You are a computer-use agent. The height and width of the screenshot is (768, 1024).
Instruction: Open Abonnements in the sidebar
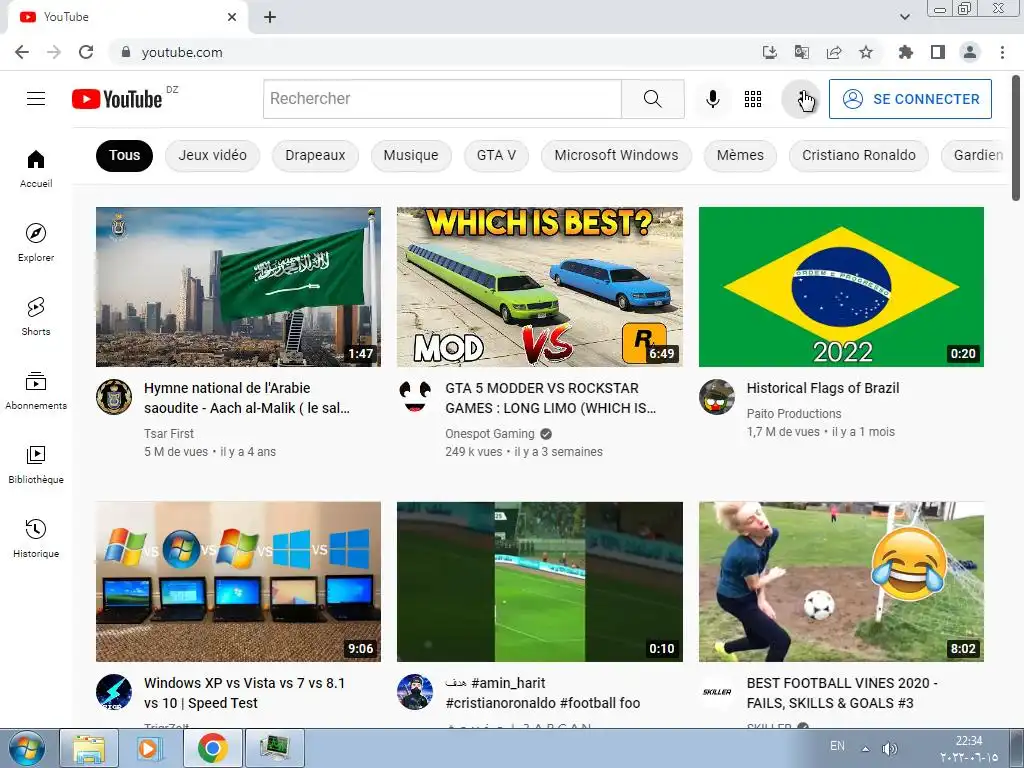(x=36, y=390)
